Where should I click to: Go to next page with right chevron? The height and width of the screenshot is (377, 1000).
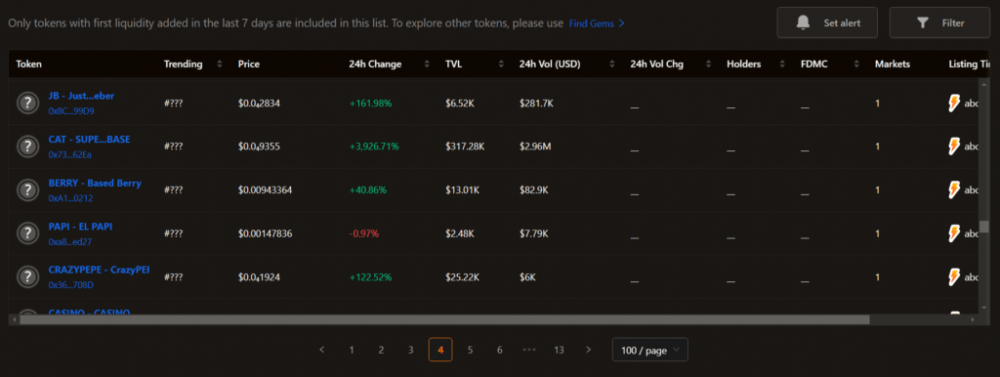[588, 350]
